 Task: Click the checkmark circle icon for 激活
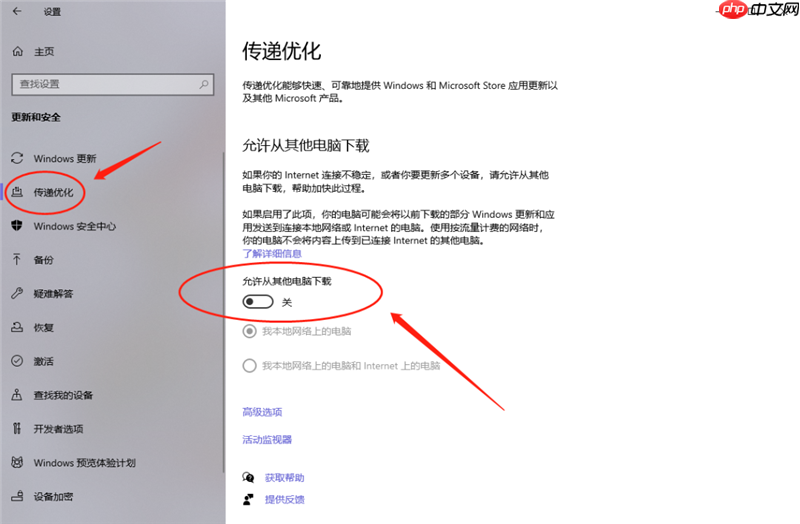[17, 361]
